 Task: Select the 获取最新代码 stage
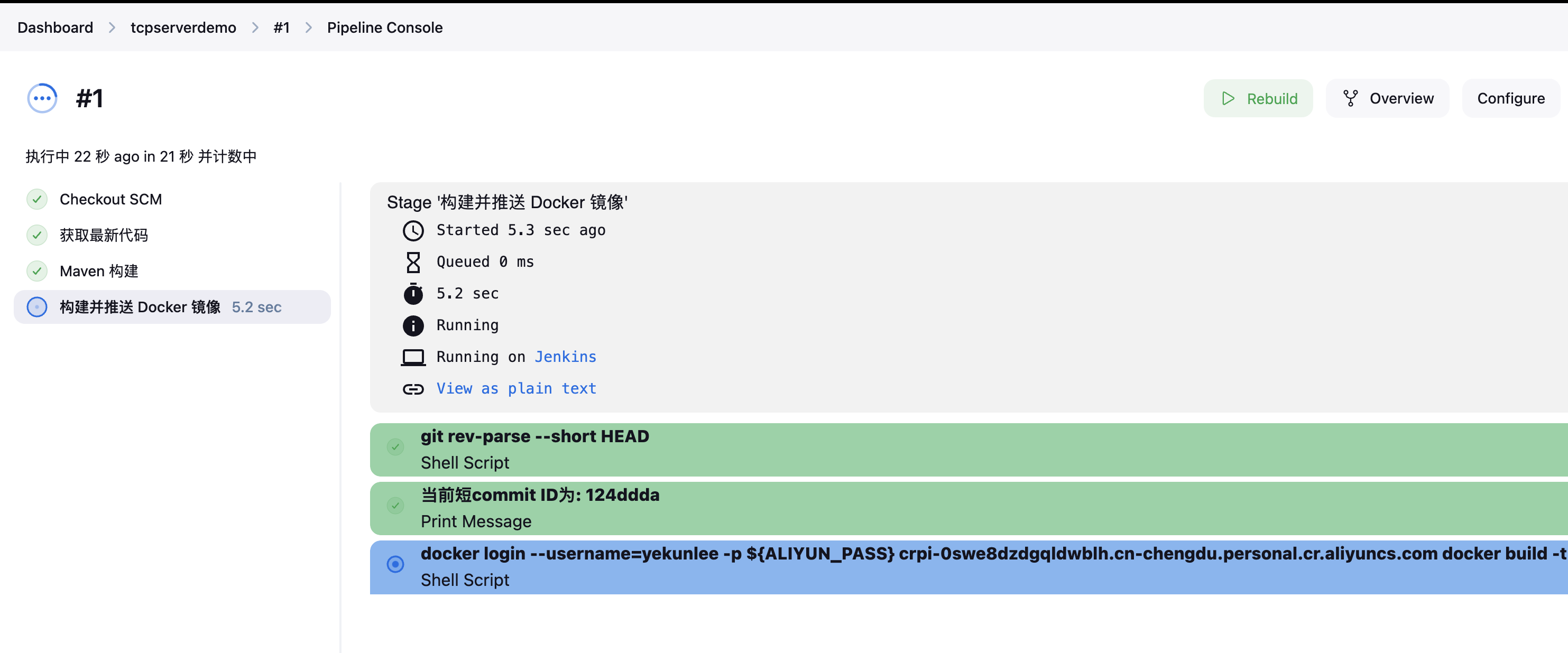click(x=104, y=235)
